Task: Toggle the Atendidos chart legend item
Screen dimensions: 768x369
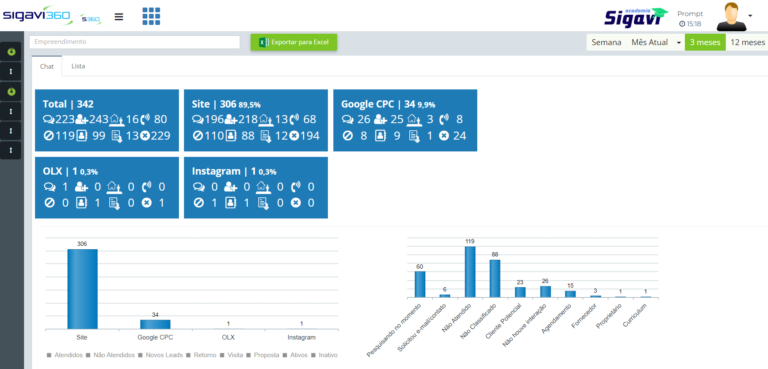Action: click(65, 355)
